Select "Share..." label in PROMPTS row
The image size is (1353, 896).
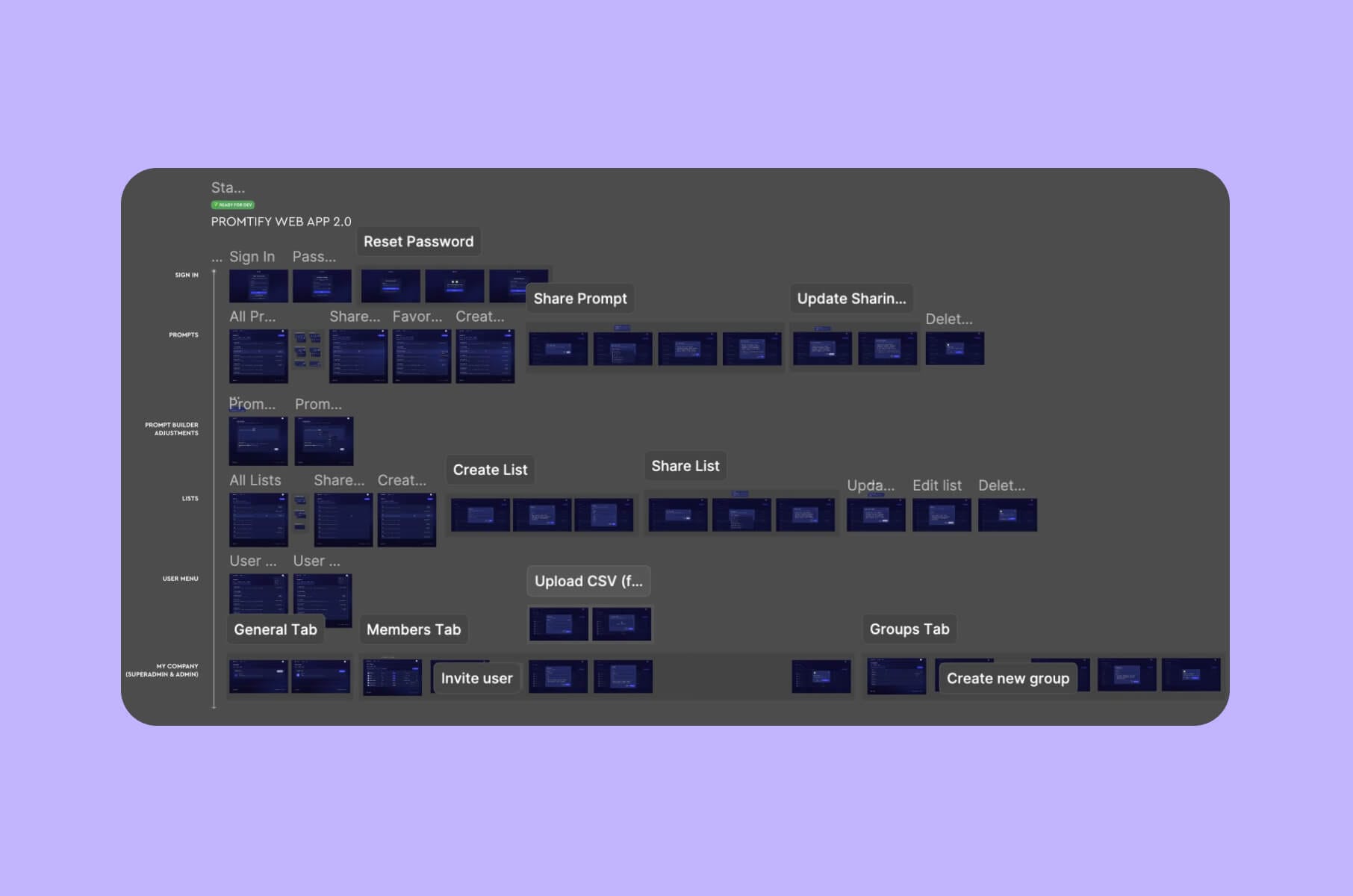(355, 317)
